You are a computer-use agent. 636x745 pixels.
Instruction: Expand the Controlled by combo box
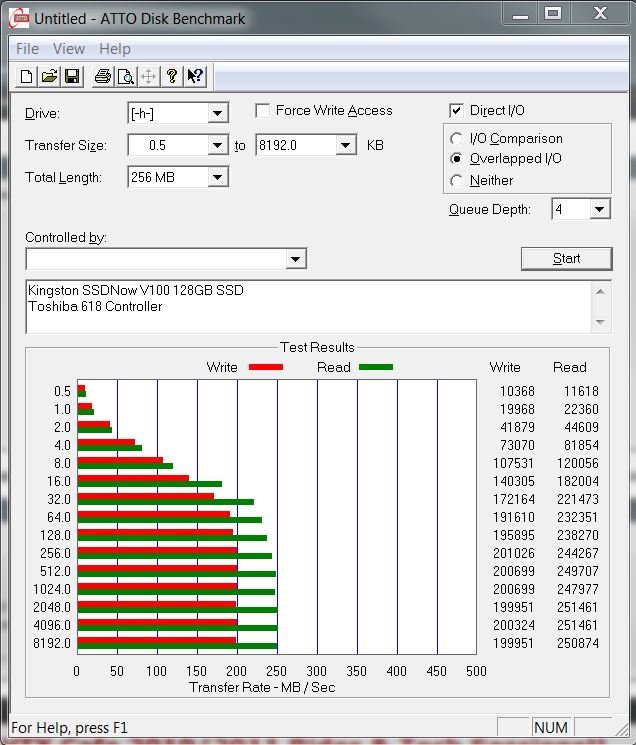(x=295, y=260)
